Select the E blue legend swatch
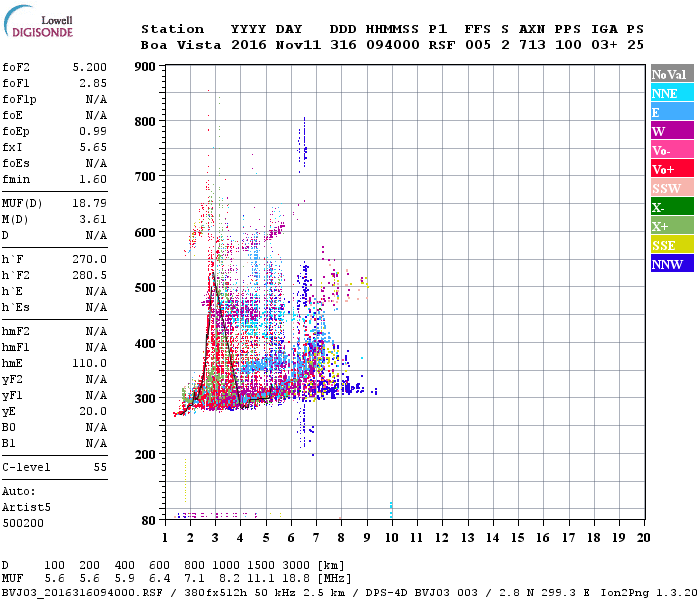The height and width of the screenshot is (600, 700). click(x=672, y=112)
